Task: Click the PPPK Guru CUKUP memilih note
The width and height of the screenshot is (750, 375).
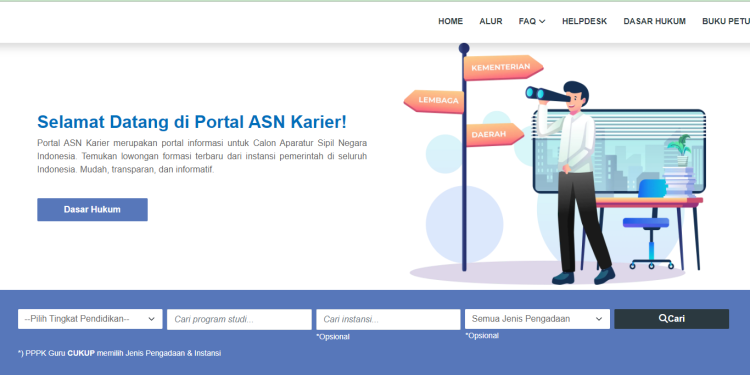Action: pyautogui.click(x=120, y=353)
